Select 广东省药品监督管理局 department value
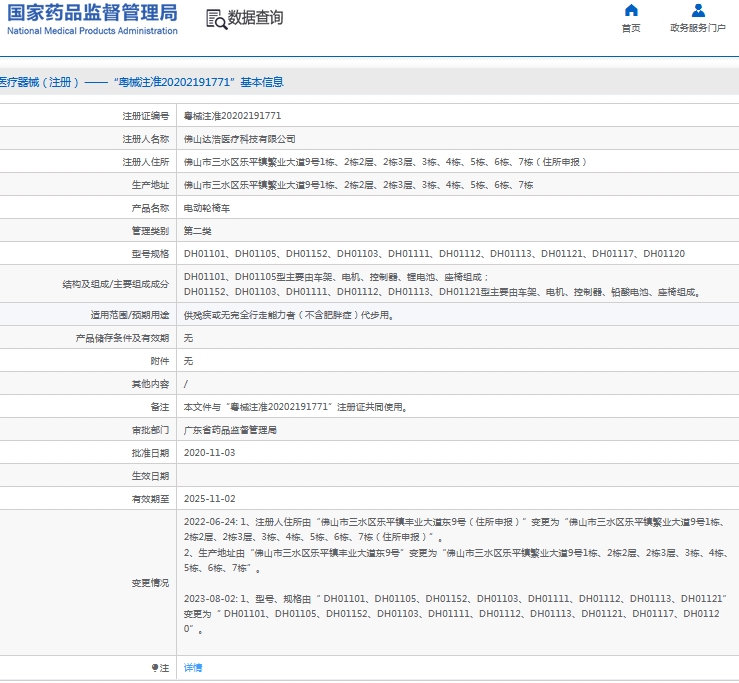The image size is (739, 683). coord(230,430)
